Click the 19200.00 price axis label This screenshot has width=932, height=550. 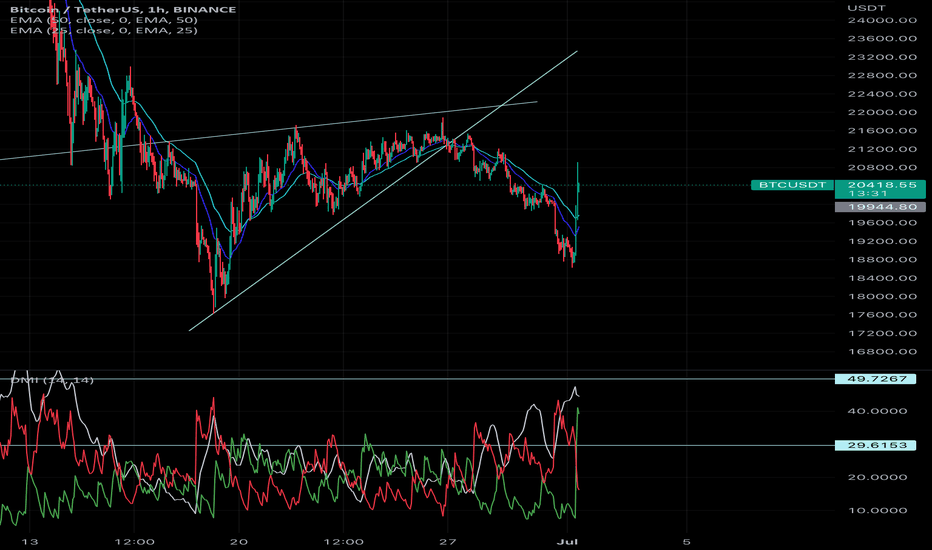coord(882,241)
